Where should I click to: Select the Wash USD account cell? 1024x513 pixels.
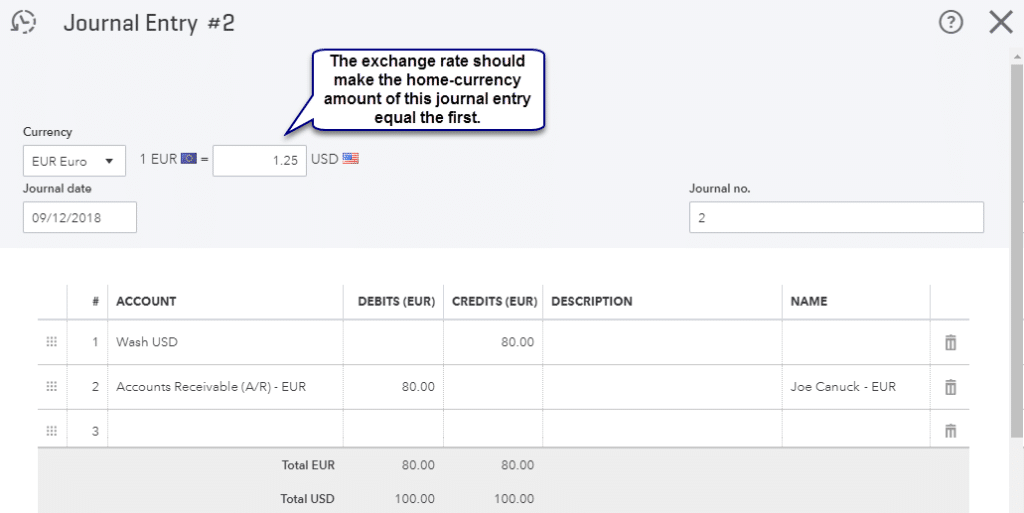(x=225, y=342)
